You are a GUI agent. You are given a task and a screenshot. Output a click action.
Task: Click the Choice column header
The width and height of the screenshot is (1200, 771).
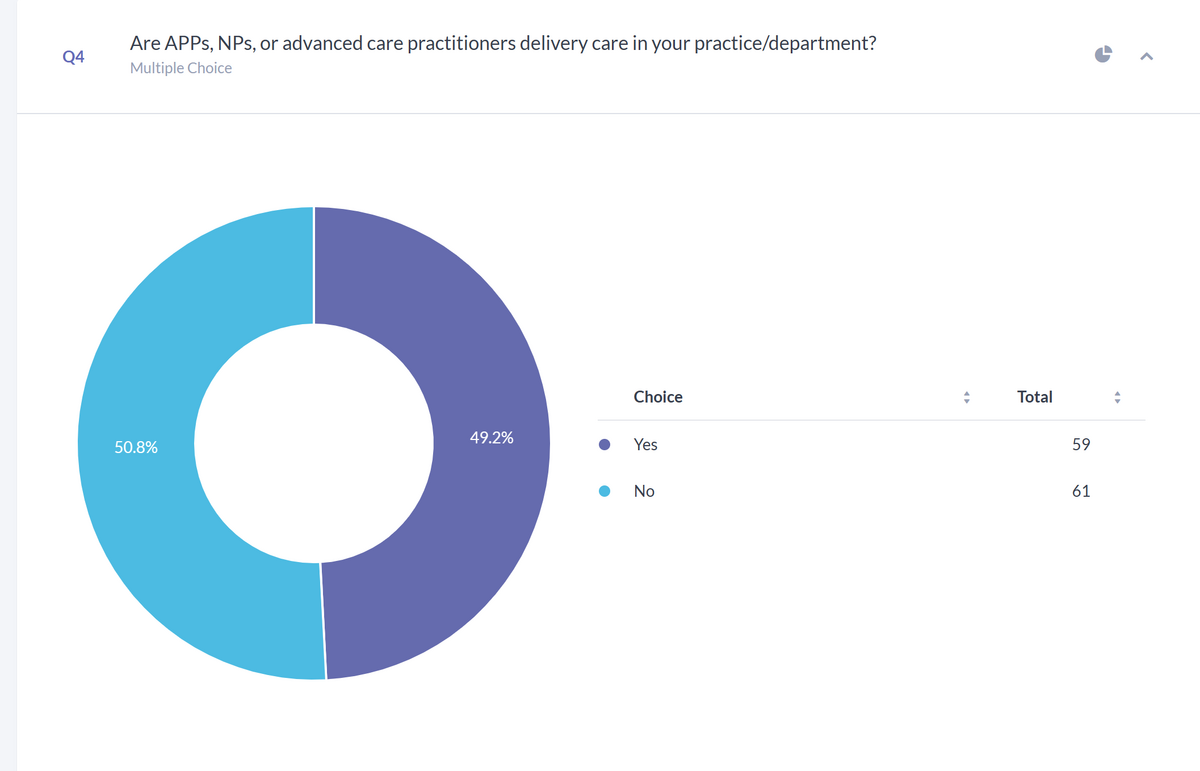[x=658, y=397]
